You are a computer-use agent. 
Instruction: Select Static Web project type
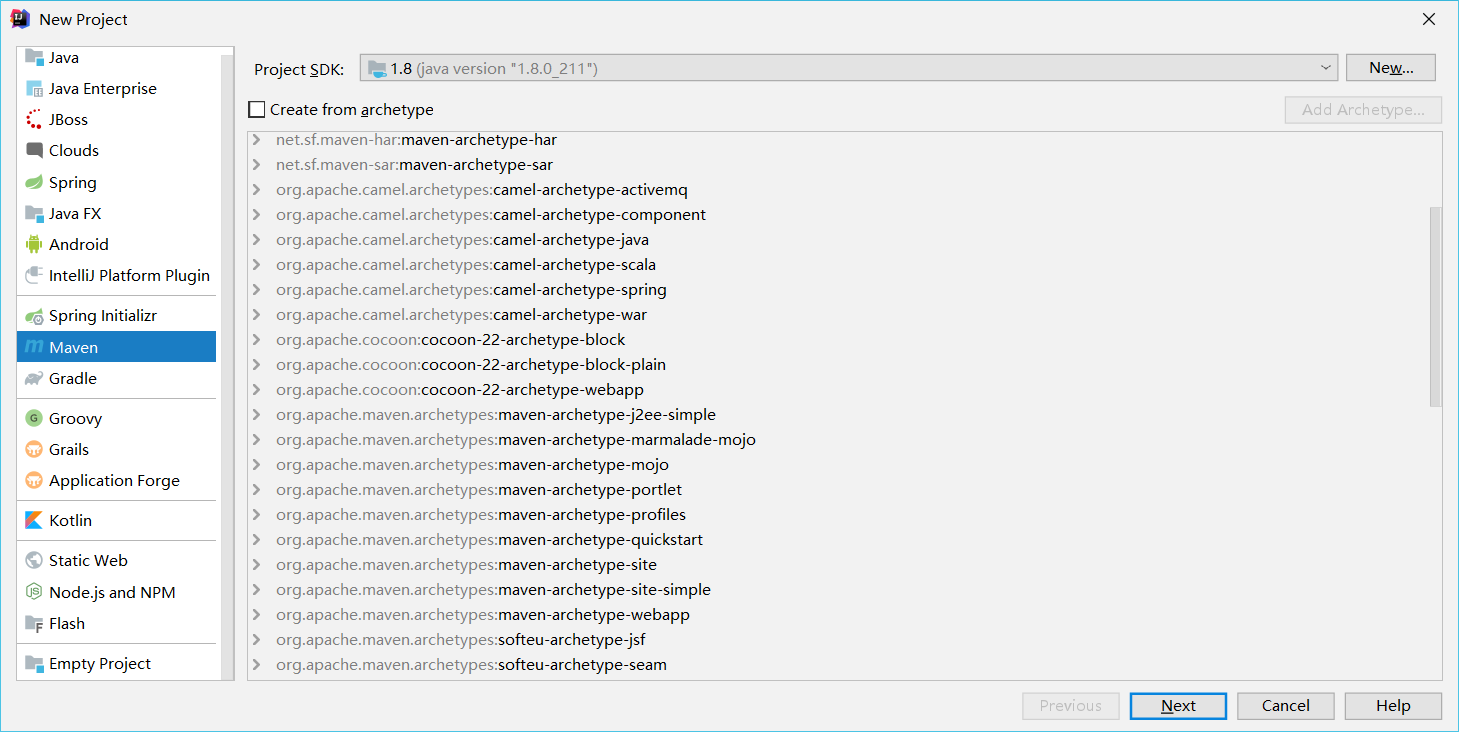click(116, 560)
